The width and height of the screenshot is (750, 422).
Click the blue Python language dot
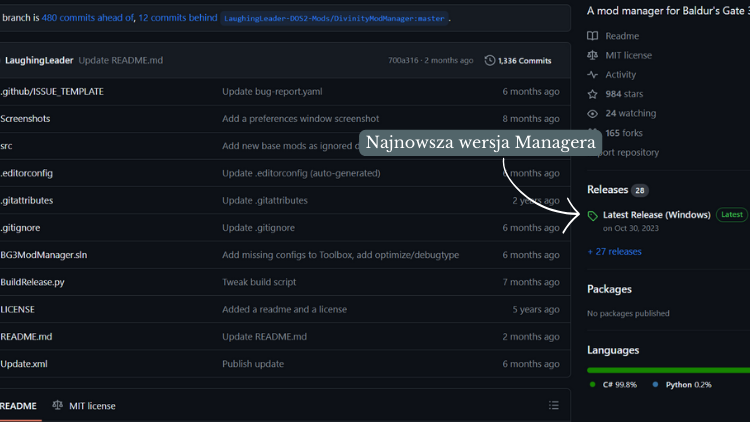tap(655, 385)
